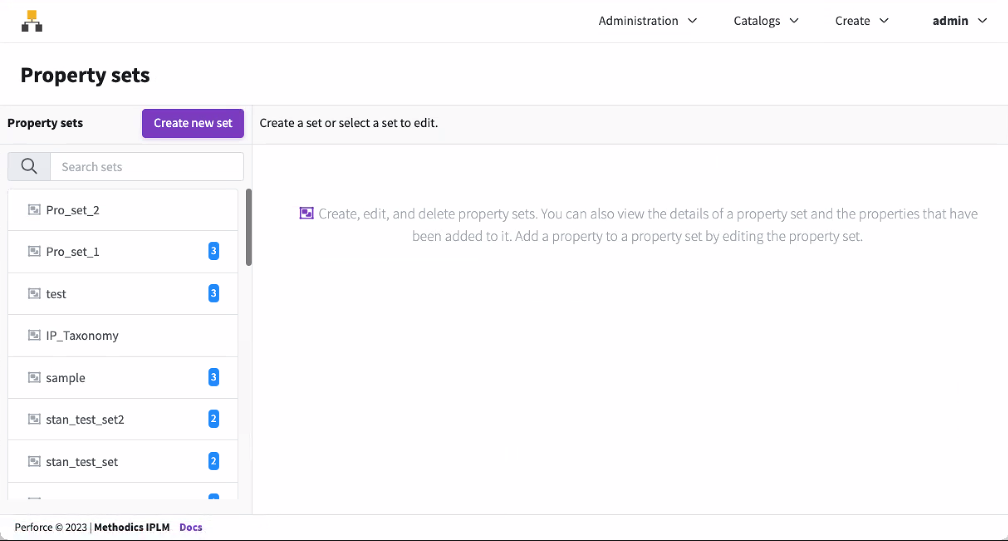Click the icon next to IP_Taxonomy
The width and height of the screenshot is (1008, 541).
pos(34,336)
